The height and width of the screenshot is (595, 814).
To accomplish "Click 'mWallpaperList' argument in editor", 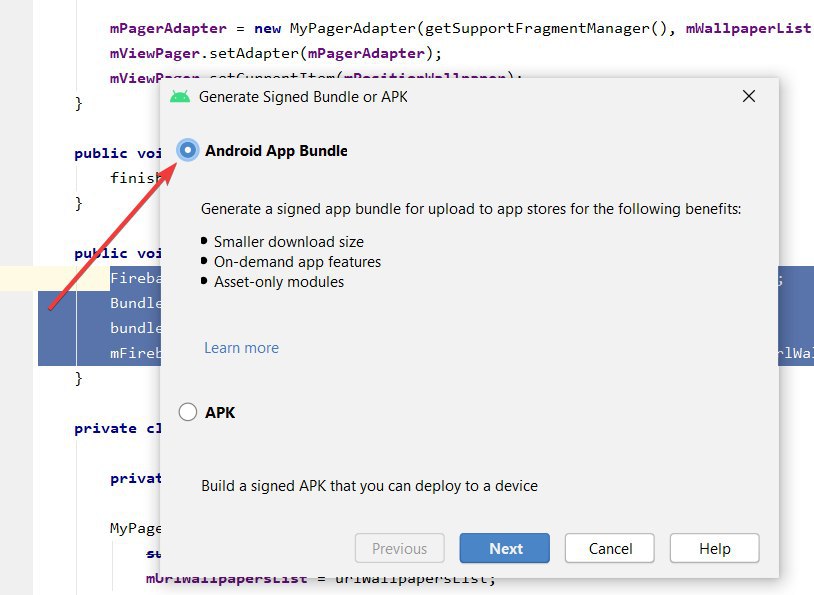I will click(749, 28).
